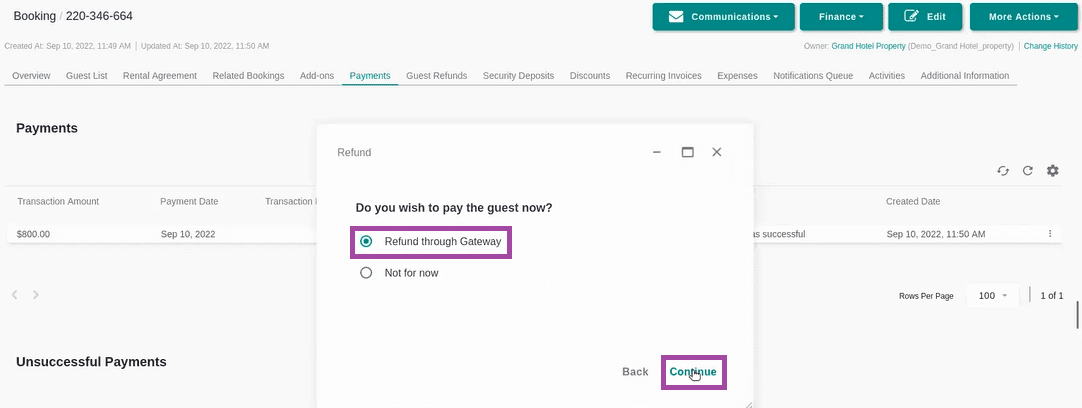This screenshot has width=1082, height=408.
Task: Open the Notifications Queue tab
Action: [x=813, y=76]
